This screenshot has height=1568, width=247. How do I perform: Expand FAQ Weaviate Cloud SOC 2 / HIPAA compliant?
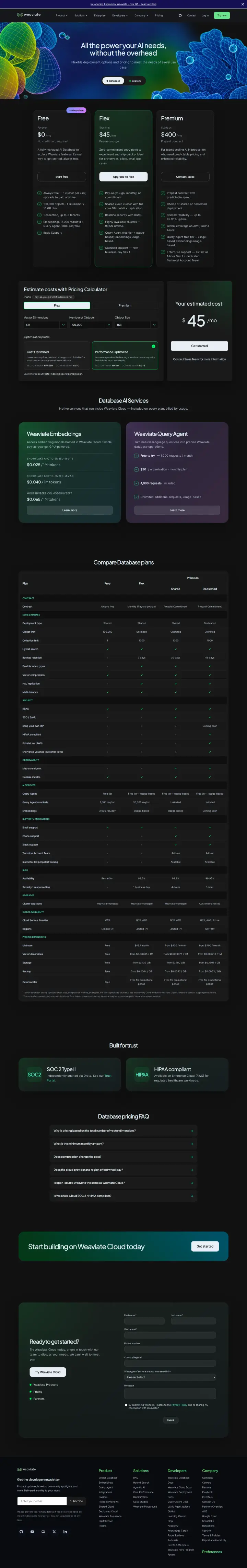click(123, 1196)
